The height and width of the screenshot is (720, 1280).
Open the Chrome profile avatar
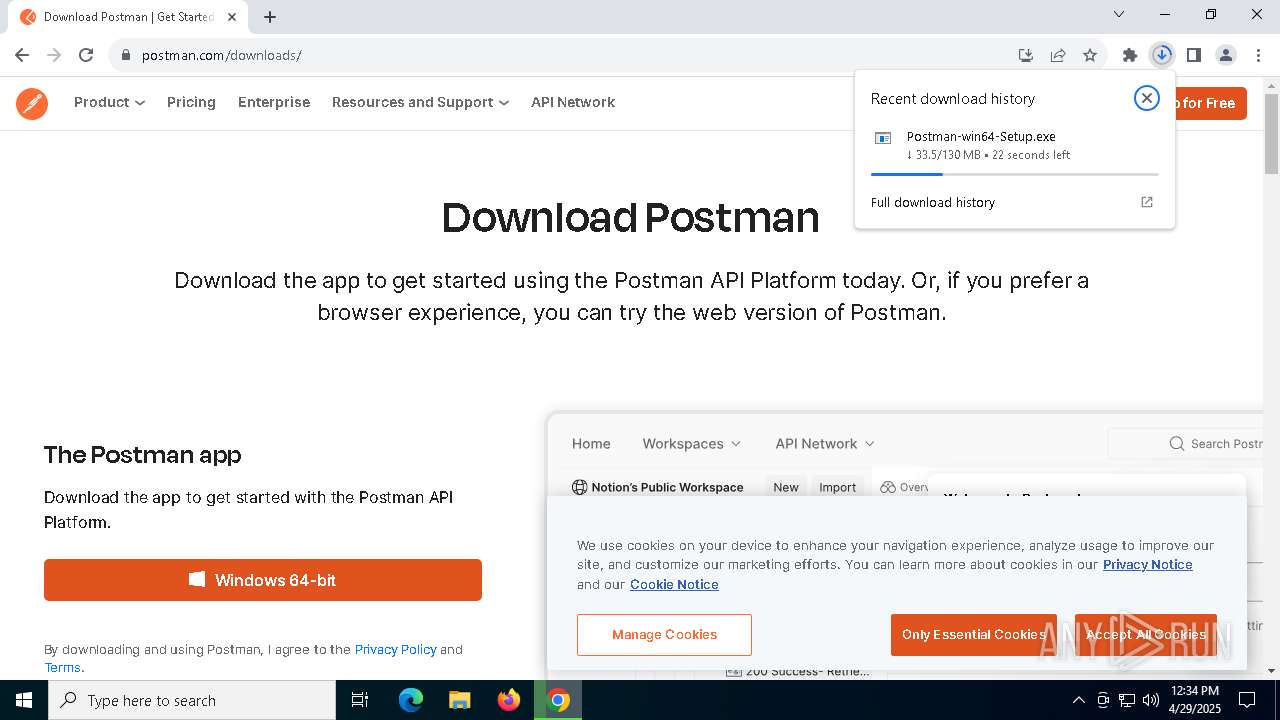point(1226,55)
